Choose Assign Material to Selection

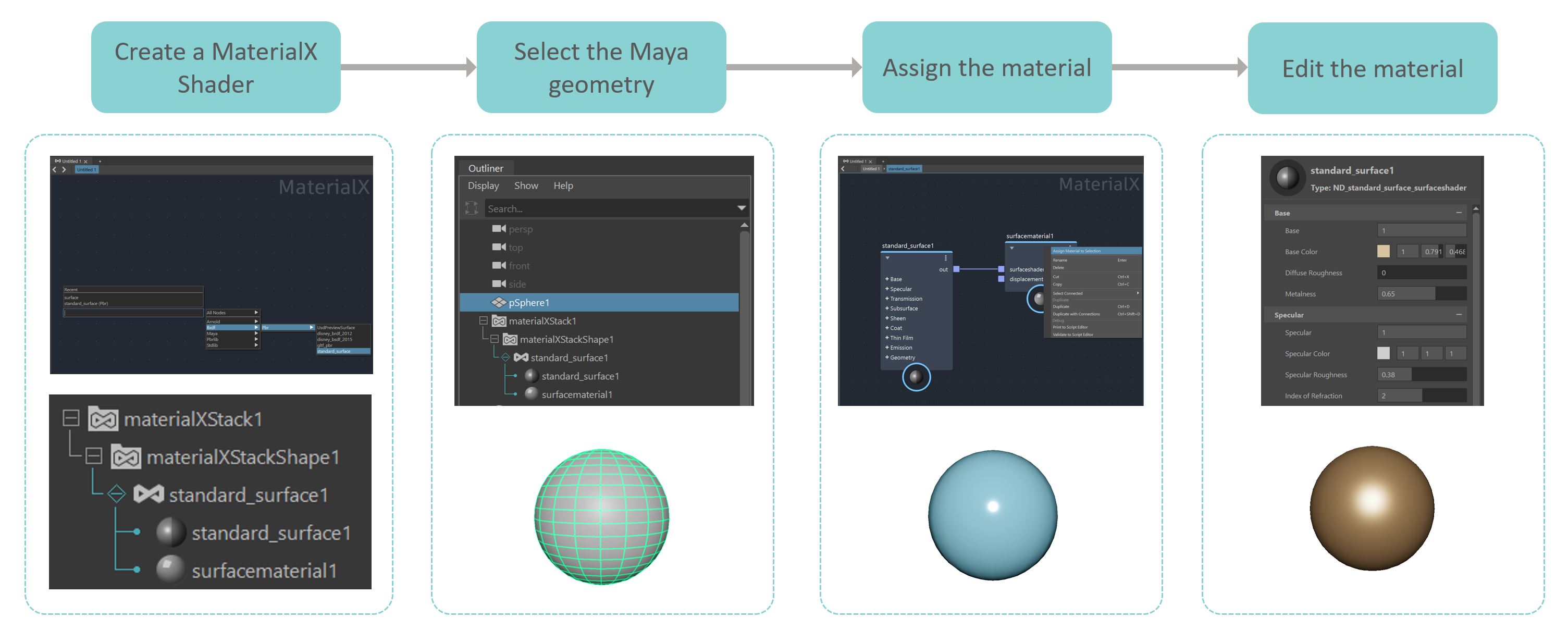tap(1077, 251)
